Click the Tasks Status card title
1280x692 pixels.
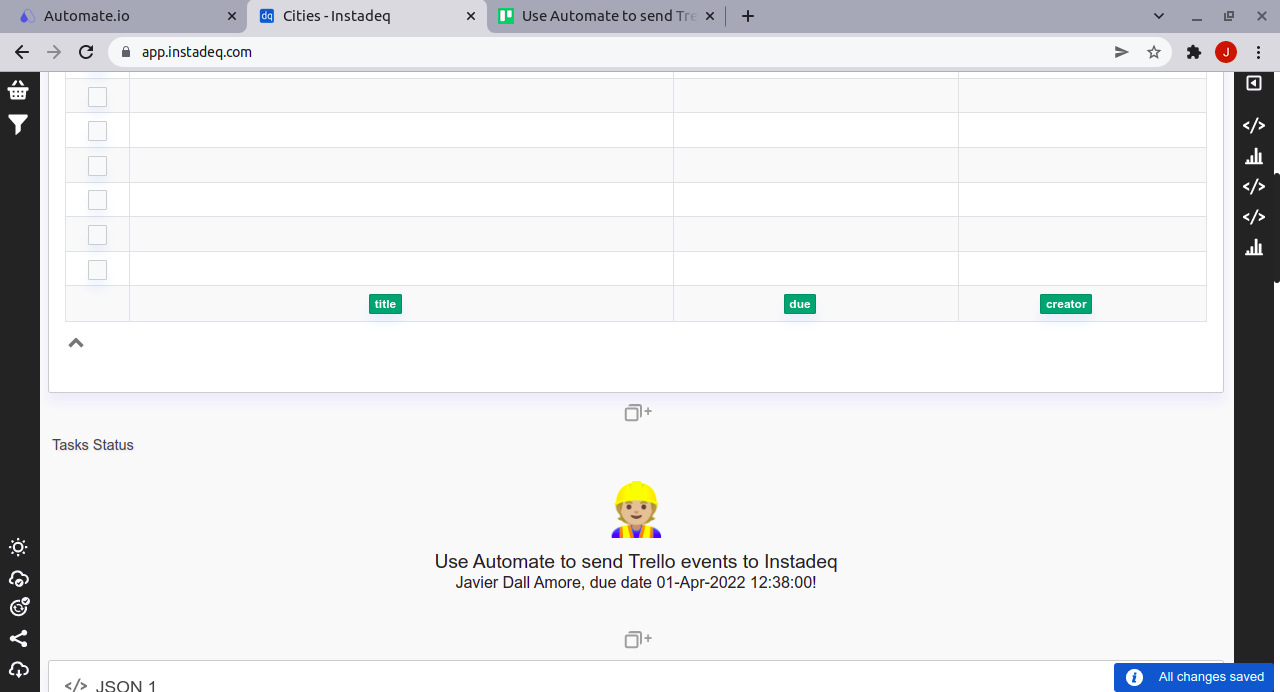93,445
